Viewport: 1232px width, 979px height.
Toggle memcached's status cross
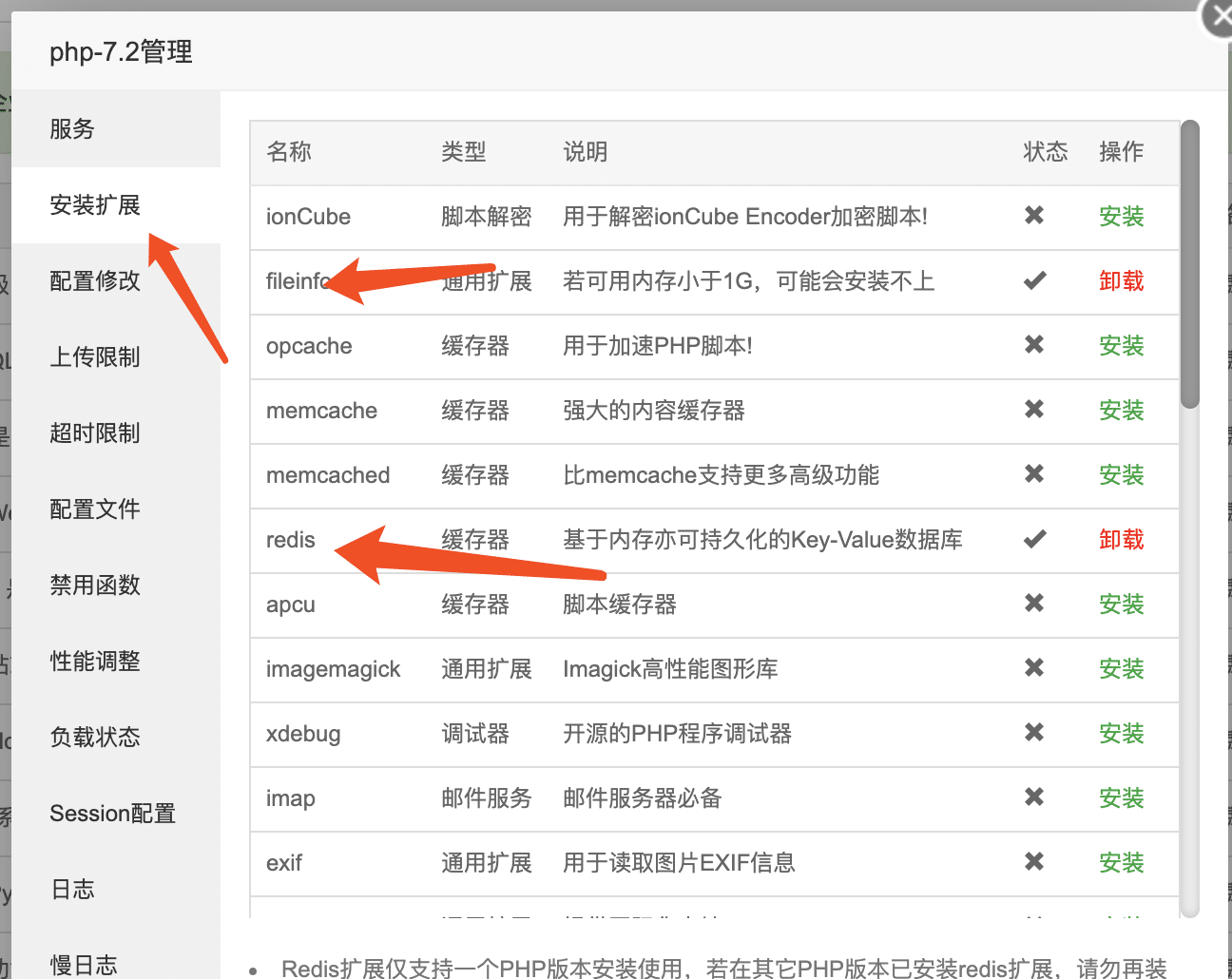(x=1034, y=474)
